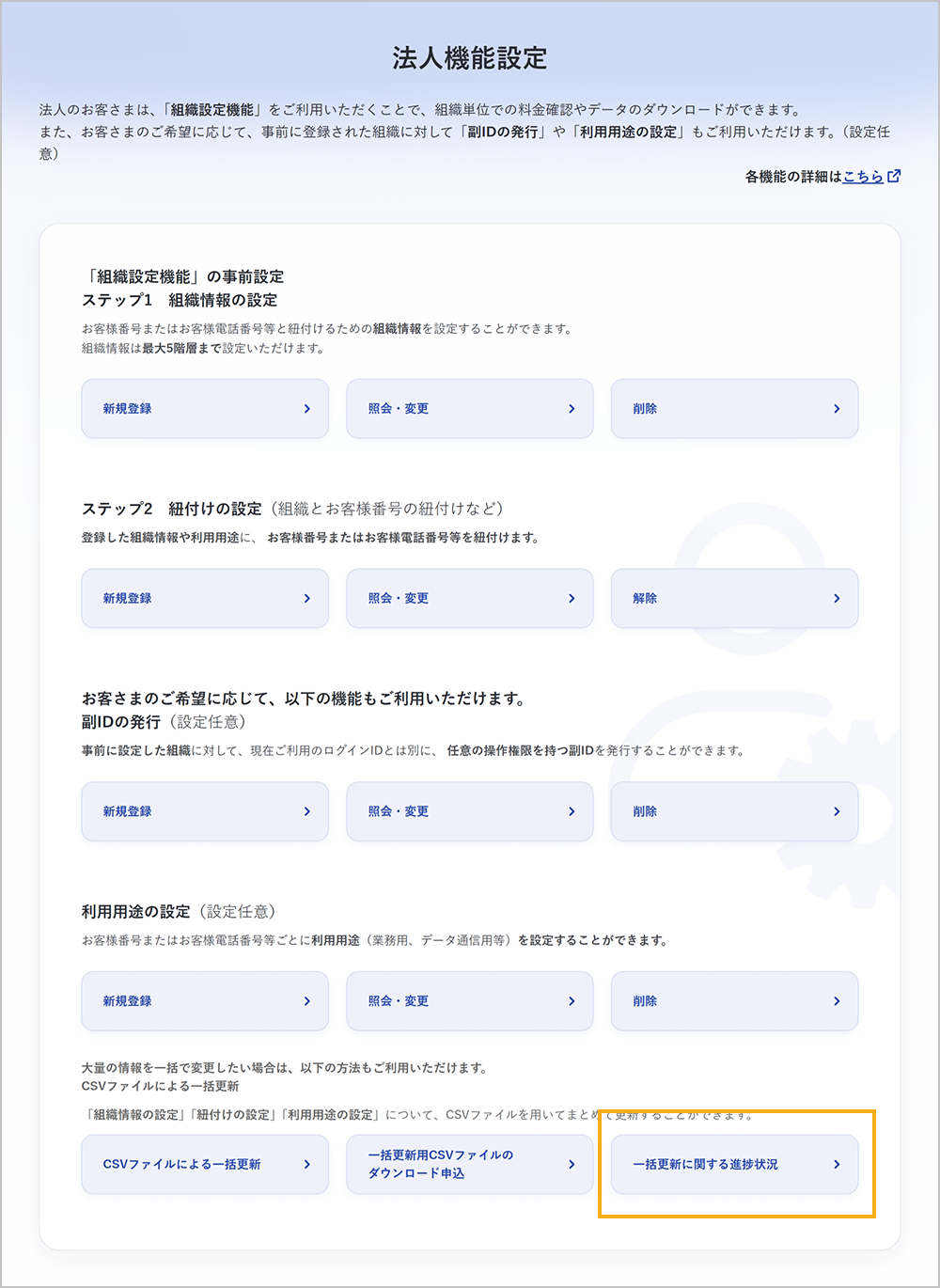Open Step 1 新規登録 for 組織情報の設定
Viewport: 940px width, 1288px height.
[205, 409]
